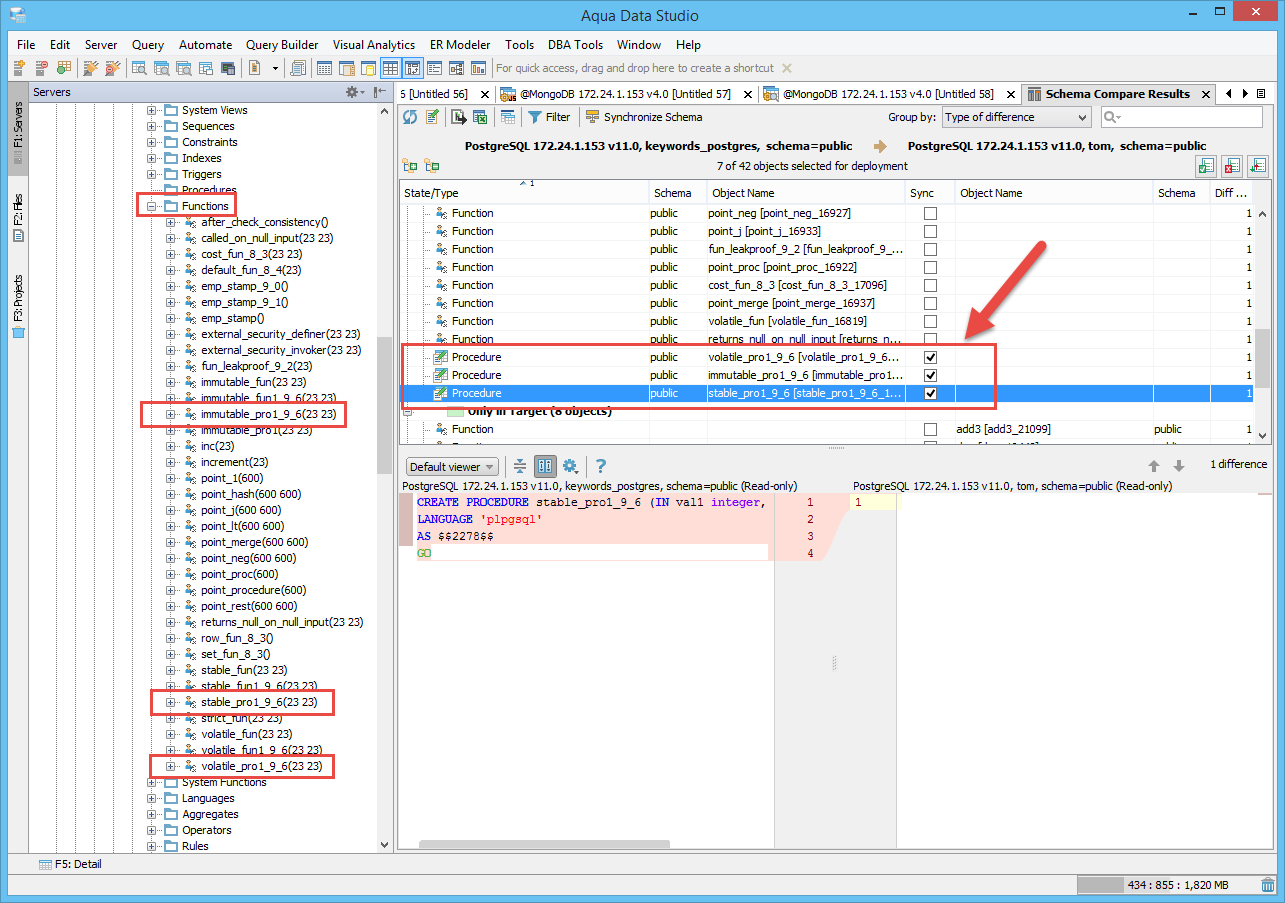Open the Query Builder menu
1285x903 pixels.
(x=282, y=45)
